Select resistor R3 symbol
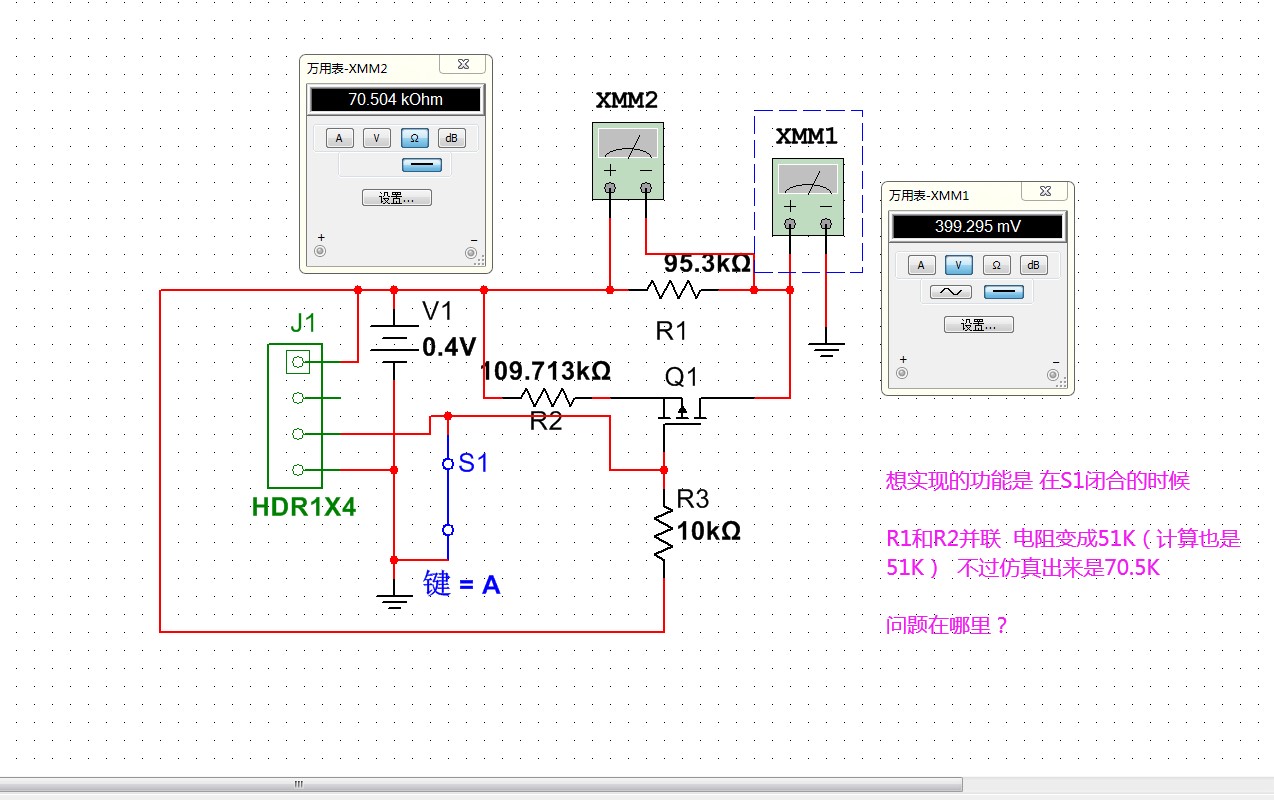Image resolution: width=1274 pixels, height=800 pixels. click(x=664, y=535)
